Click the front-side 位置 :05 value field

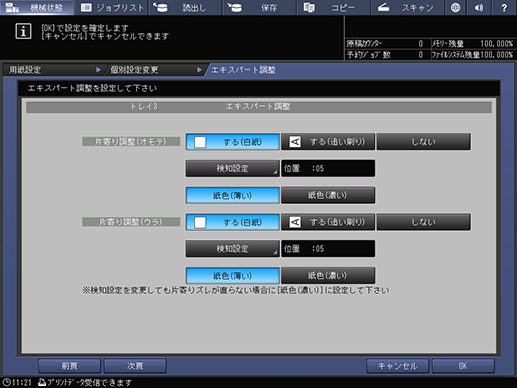click(x=328, y=168)
